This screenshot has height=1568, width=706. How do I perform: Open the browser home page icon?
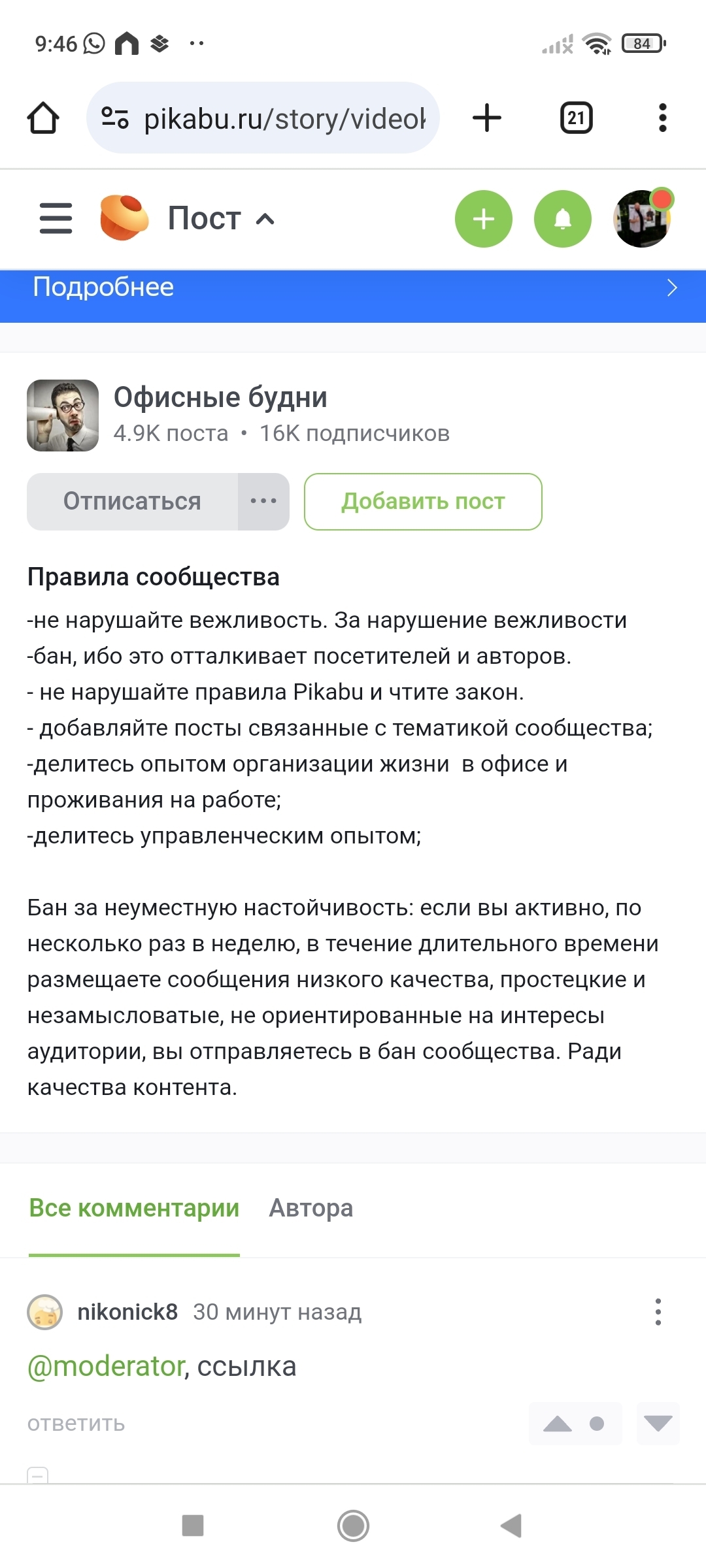click(43, 118)
